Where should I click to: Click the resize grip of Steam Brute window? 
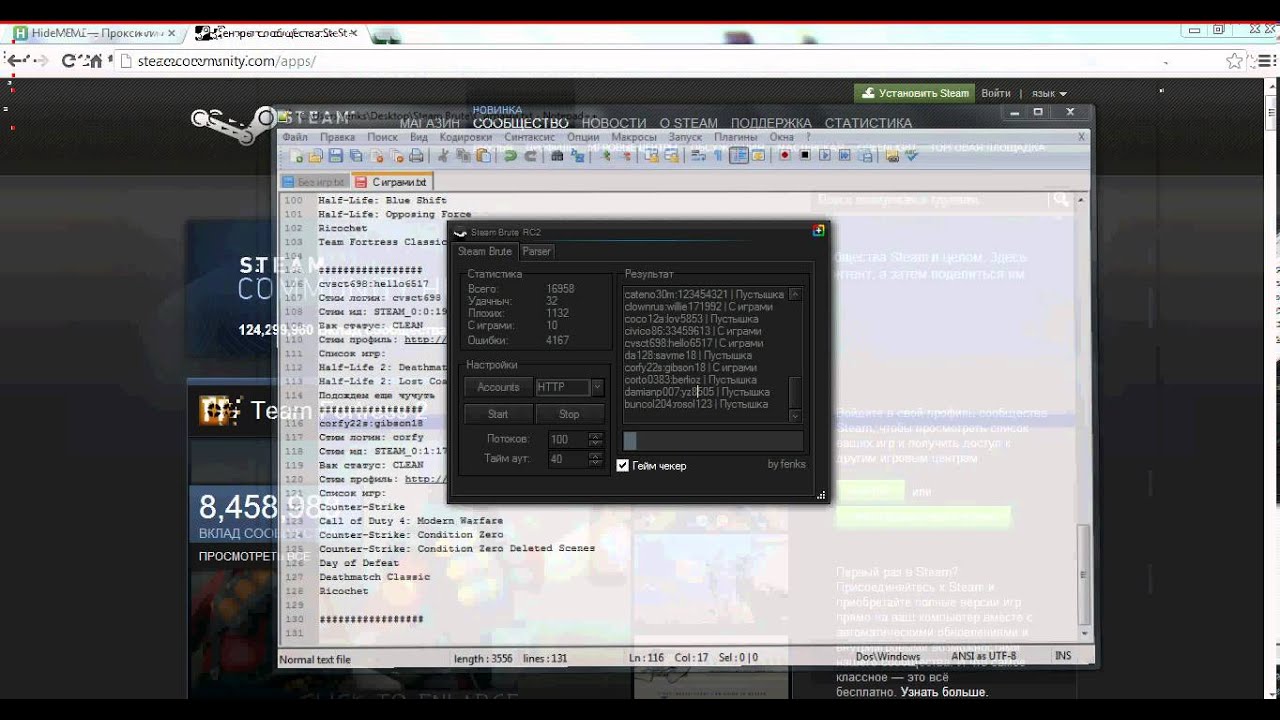coord(821,495)
